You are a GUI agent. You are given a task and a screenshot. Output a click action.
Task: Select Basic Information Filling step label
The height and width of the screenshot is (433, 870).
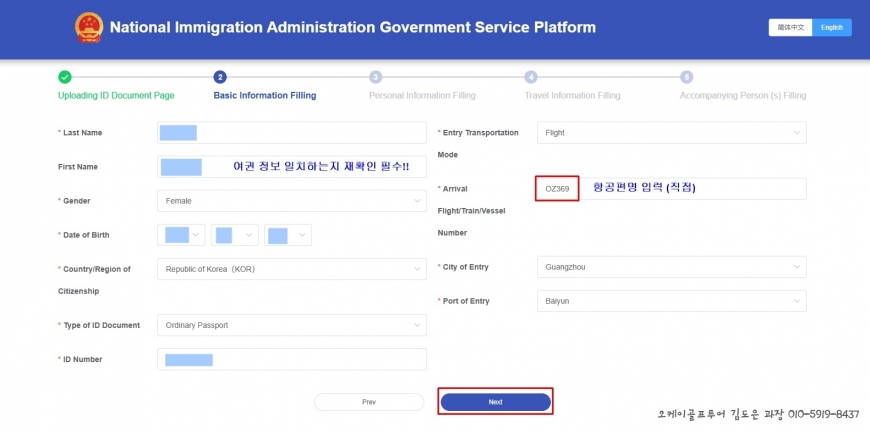tap(264, 96)
